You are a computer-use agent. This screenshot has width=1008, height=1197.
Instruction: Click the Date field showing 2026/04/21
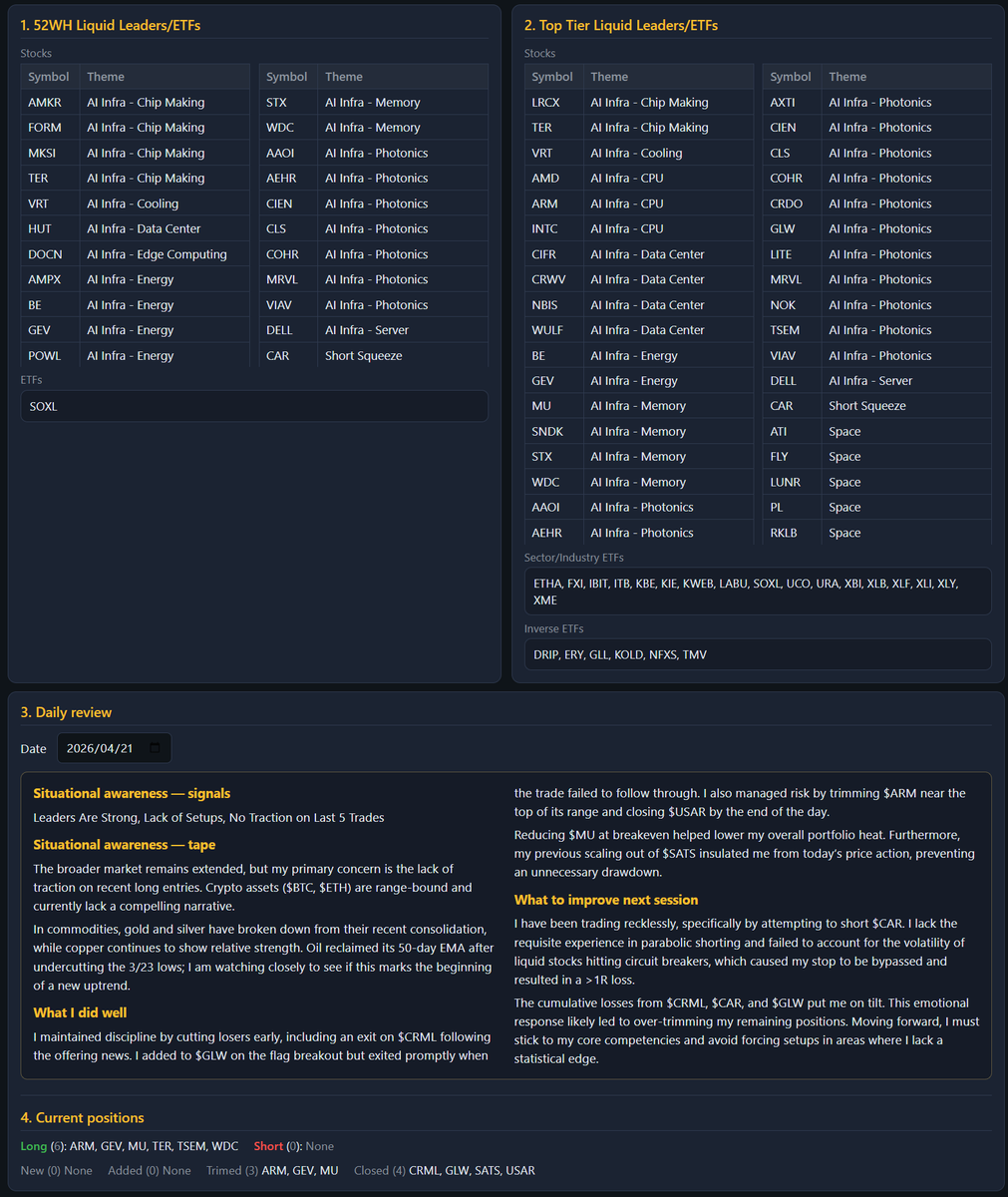point(114,748)
